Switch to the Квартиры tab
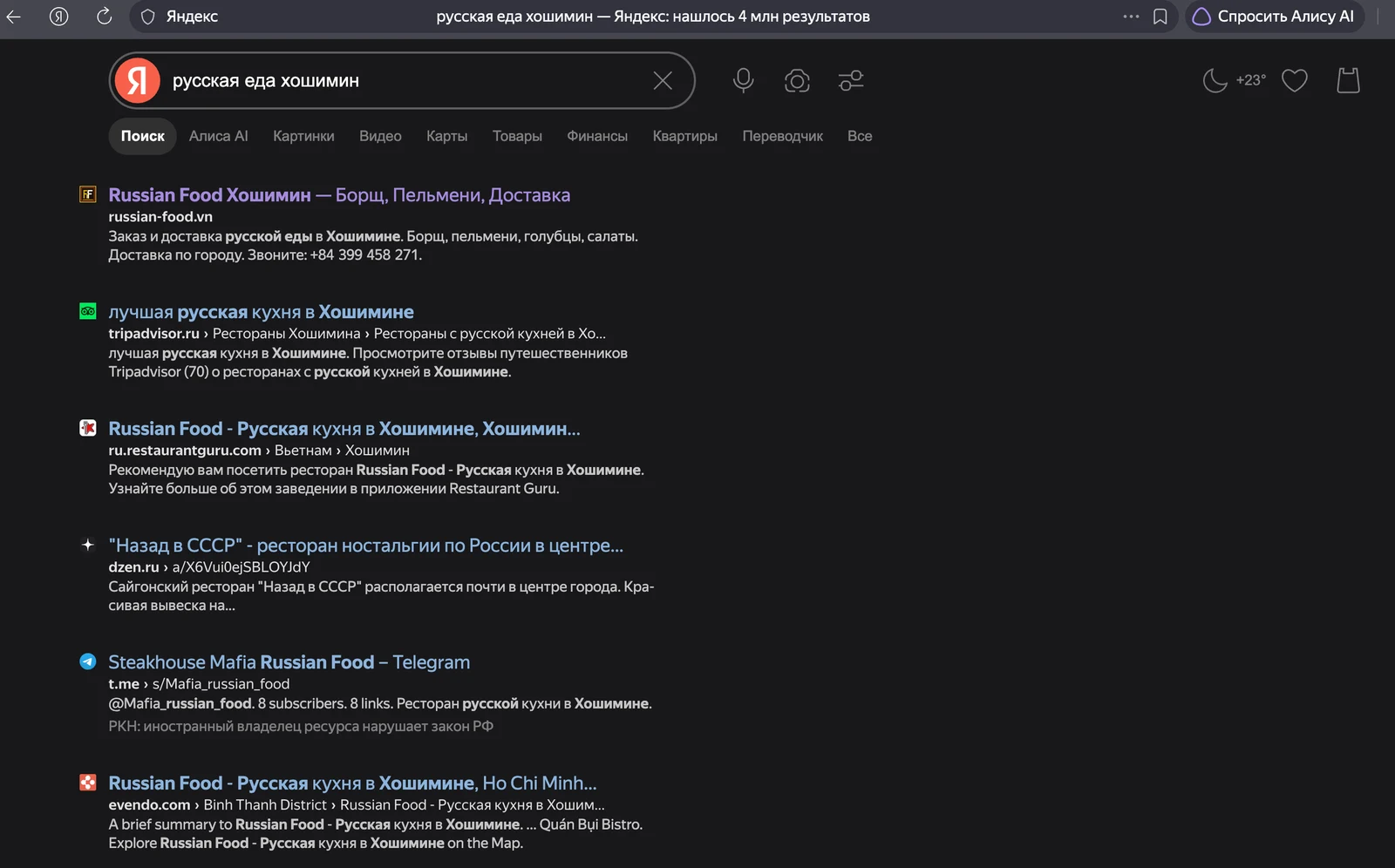The height and width of the screenshot is (868, 1395). click(x=685, y=136)
